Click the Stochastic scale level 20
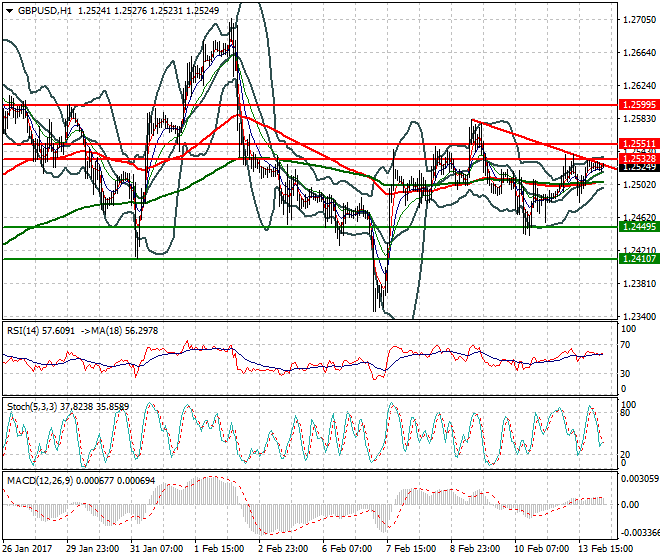This screenshot has height=560, width=660. (x=625, y=455)
